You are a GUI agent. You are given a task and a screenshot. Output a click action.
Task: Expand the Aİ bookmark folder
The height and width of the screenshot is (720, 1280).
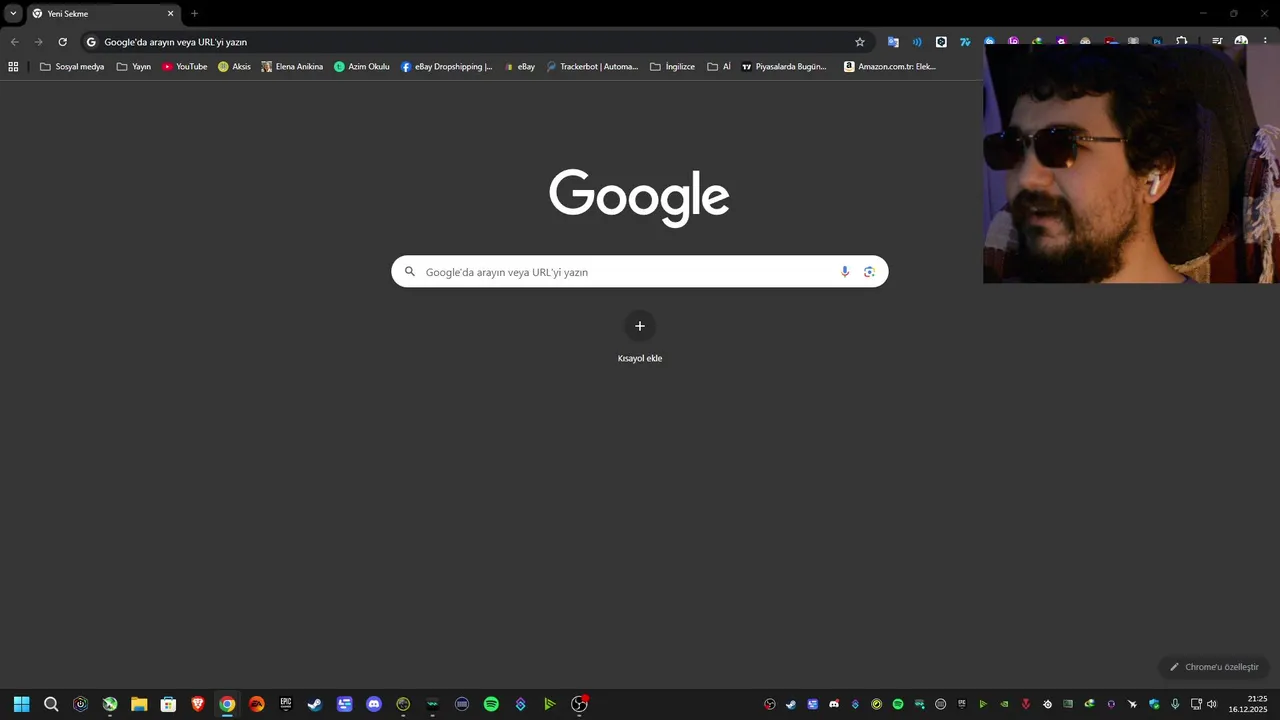(x=719, y=67)
